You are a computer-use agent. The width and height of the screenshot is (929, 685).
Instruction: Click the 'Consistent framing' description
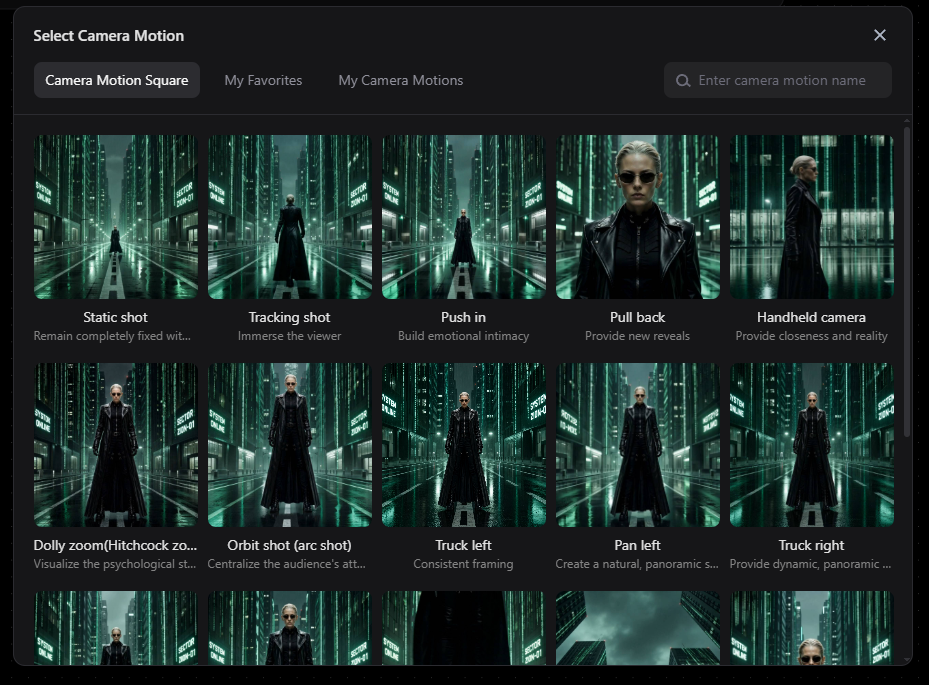(x=463, y=564)
